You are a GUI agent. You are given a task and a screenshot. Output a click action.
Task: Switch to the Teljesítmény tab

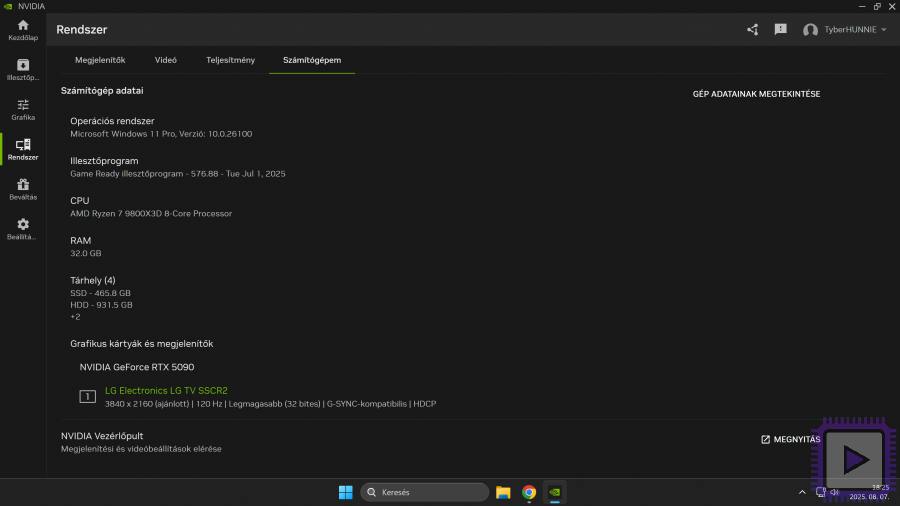click(x=231, y=60)
